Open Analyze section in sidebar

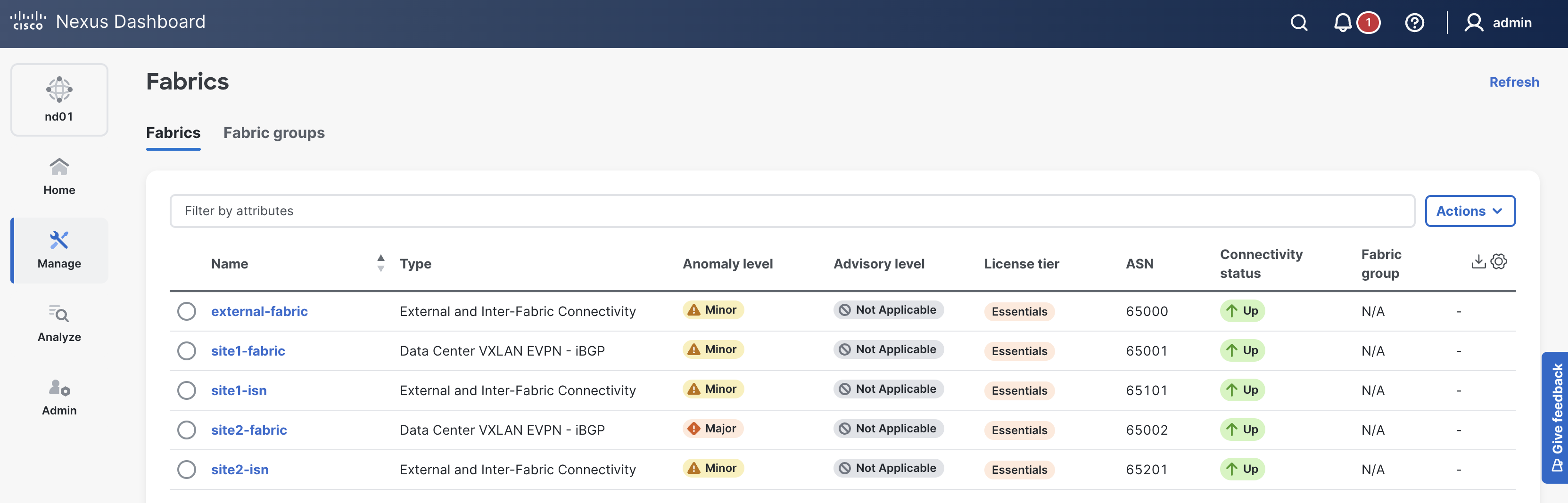[59, 324]
